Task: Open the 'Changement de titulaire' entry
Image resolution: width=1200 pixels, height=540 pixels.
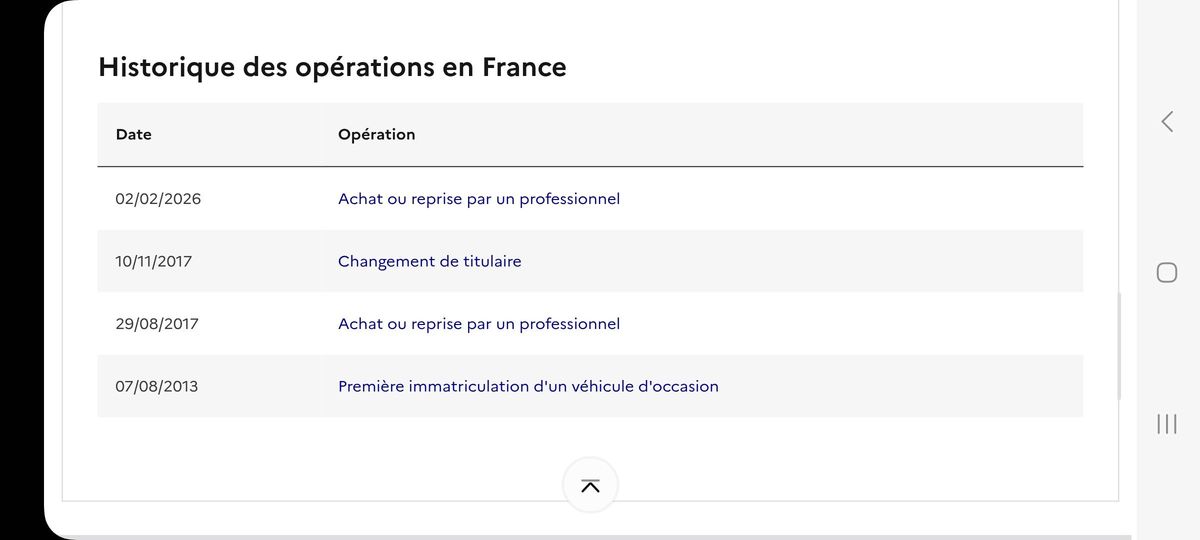Action: point(430,261)
